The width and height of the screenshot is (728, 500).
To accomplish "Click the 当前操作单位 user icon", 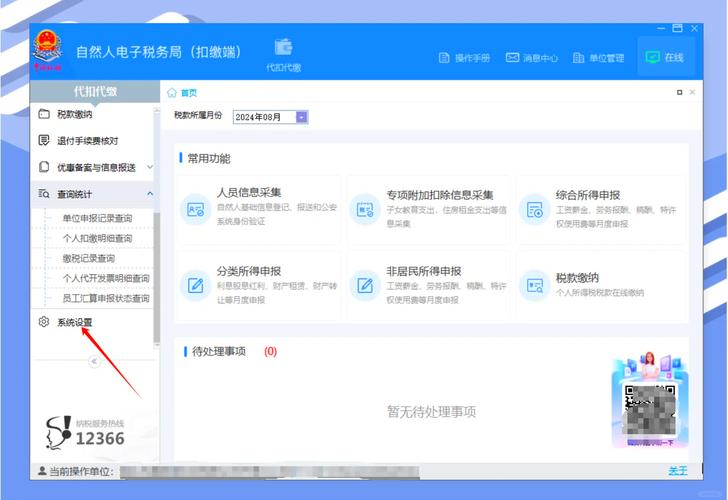I will [42, 471].
